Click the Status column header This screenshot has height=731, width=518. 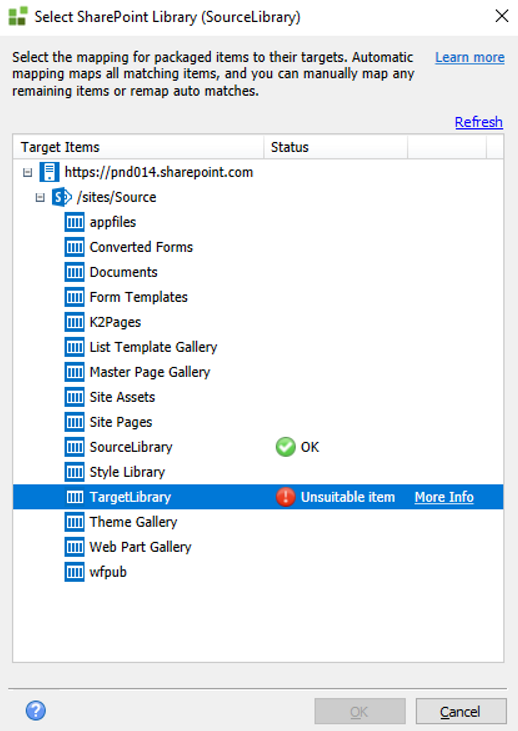[x=336, y=147]
